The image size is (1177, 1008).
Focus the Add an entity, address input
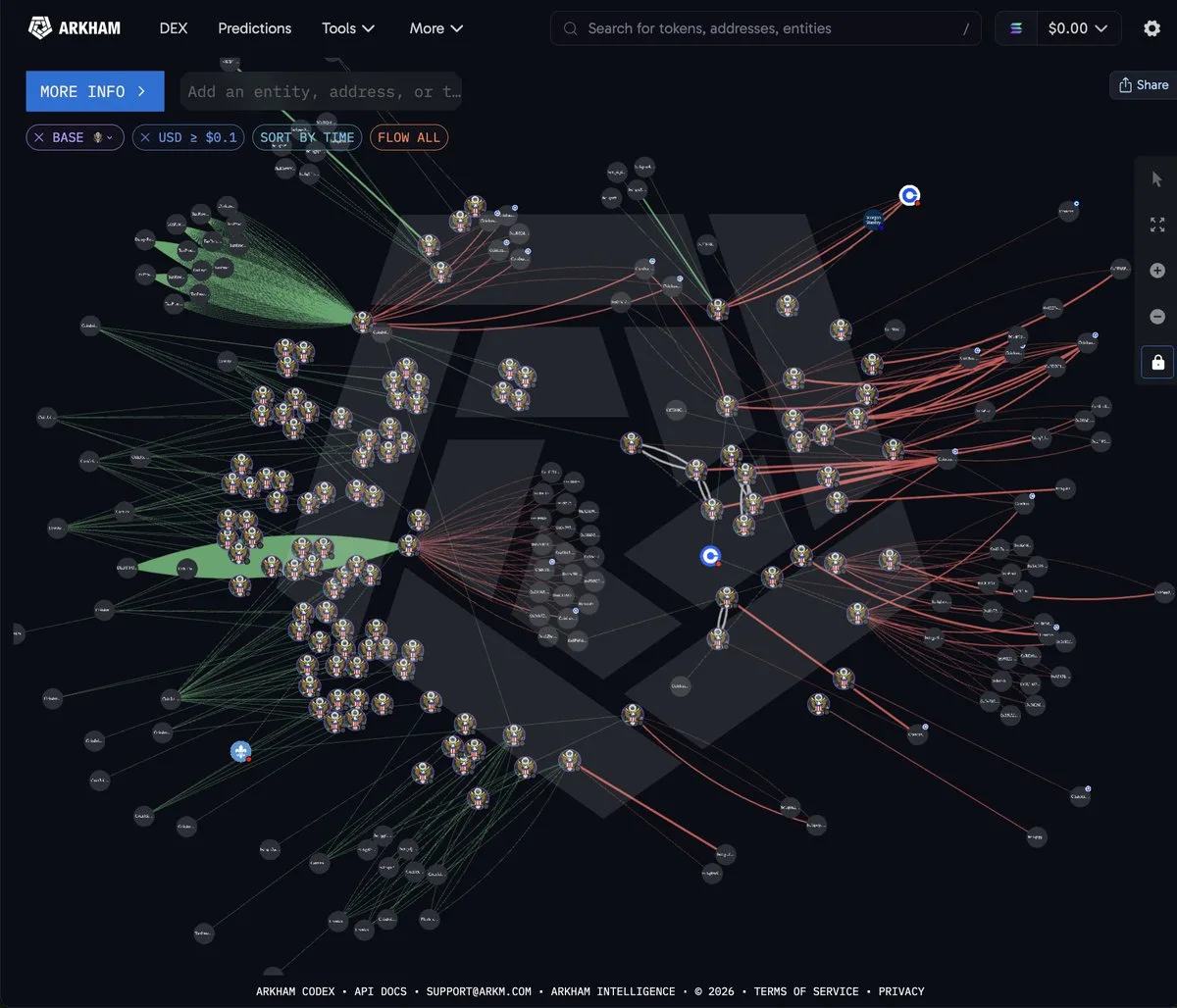point(322,91)
